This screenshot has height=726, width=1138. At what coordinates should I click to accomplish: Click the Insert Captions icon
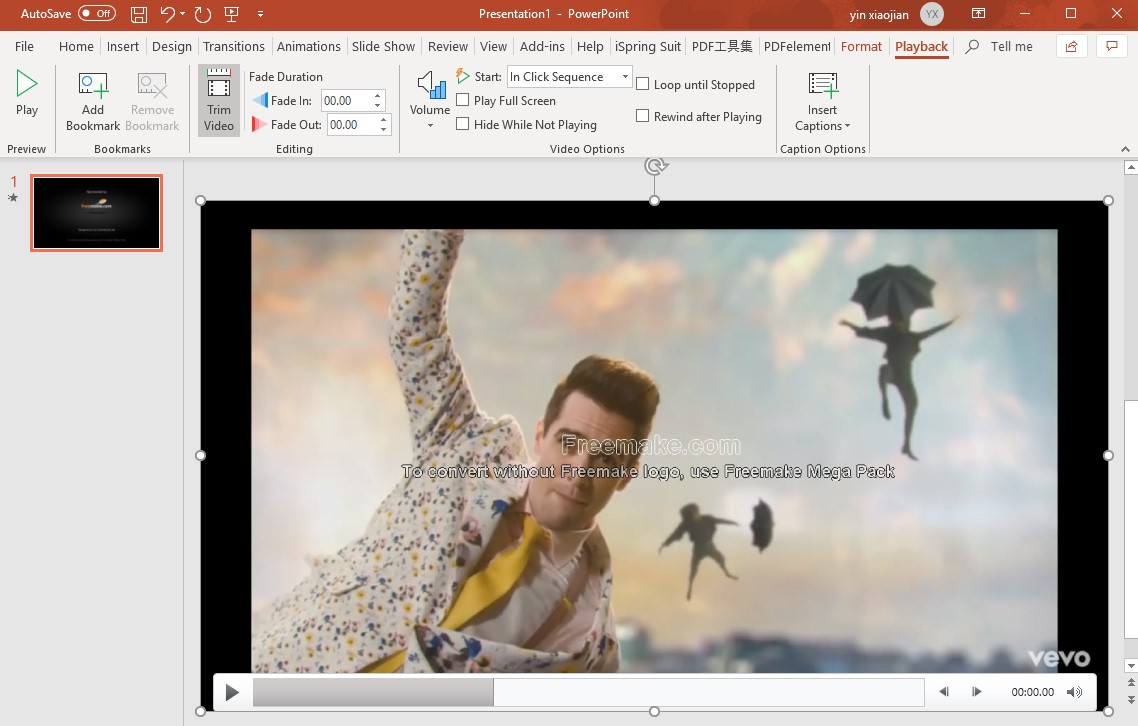tap(823, 85)
